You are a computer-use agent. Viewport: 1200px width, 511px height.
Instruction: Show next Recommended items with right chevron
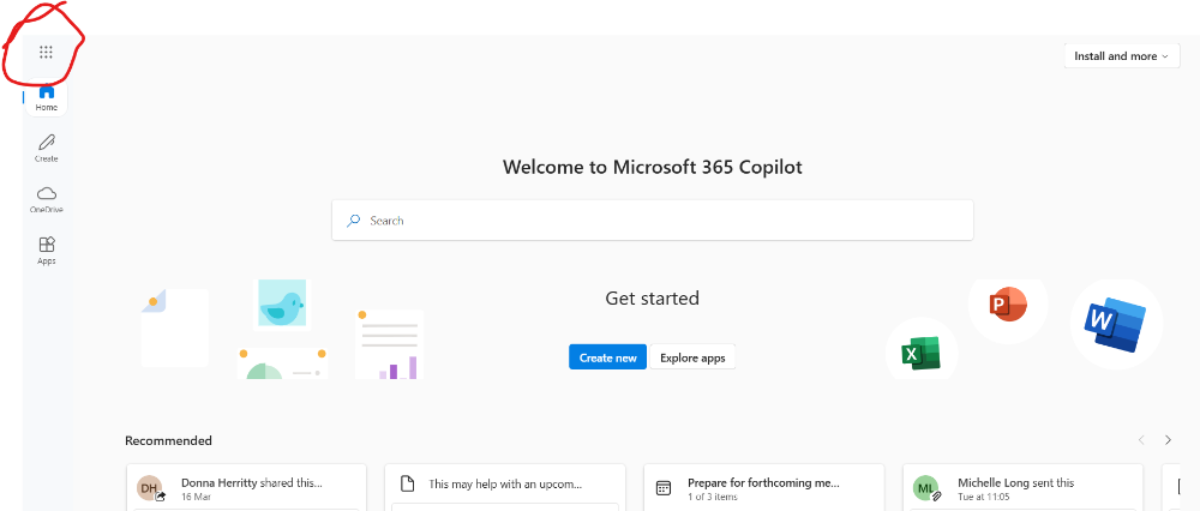[x=1168, y=440]
